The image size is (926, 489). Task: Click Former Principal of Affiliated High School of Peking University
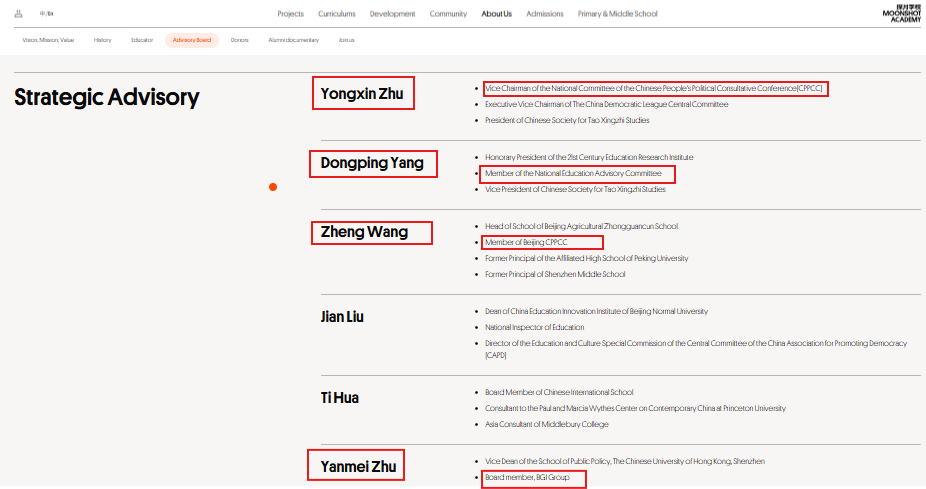(586, 259)
